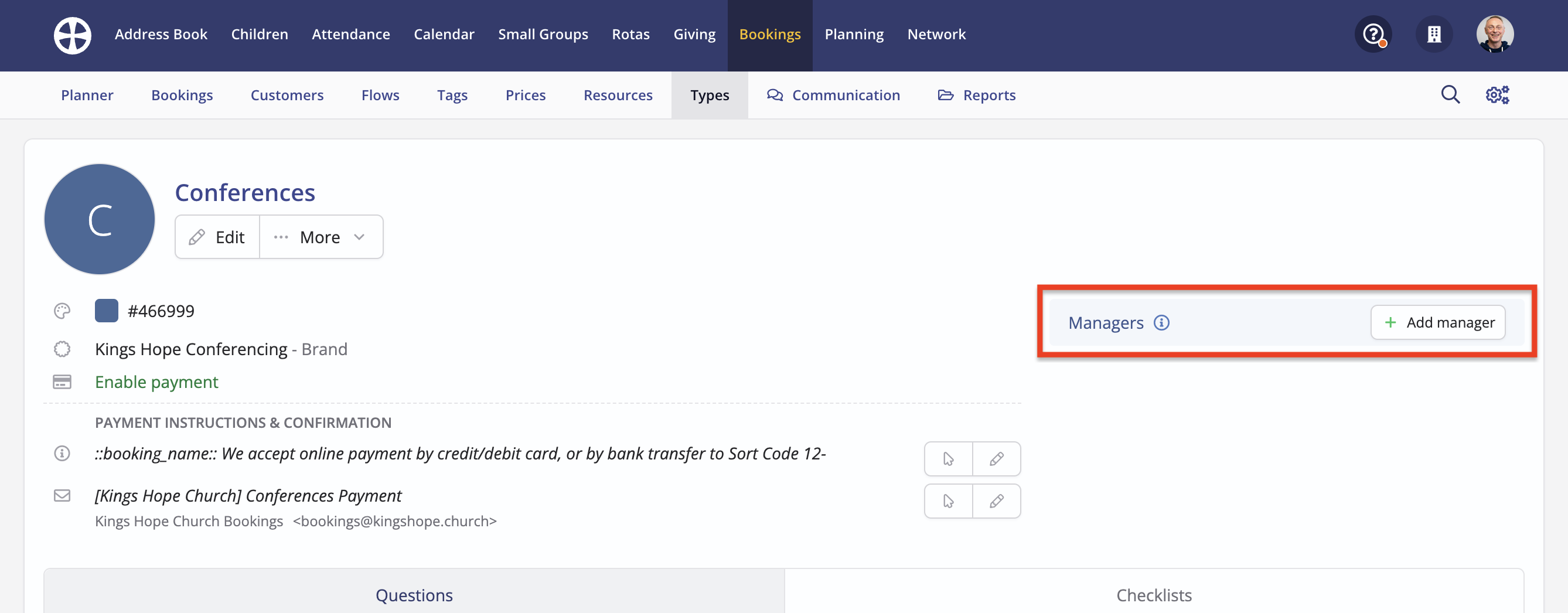Click the booking_name payment instructions text

[x=460, y=454]
